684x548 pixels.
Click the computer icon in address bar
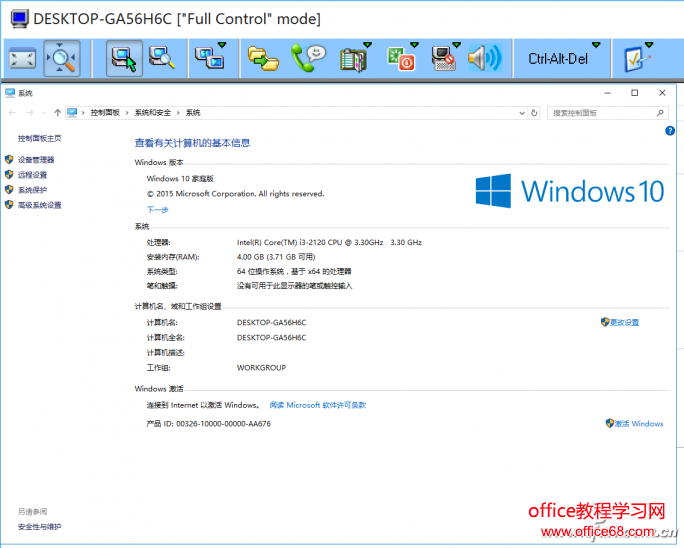coord(72,113)
